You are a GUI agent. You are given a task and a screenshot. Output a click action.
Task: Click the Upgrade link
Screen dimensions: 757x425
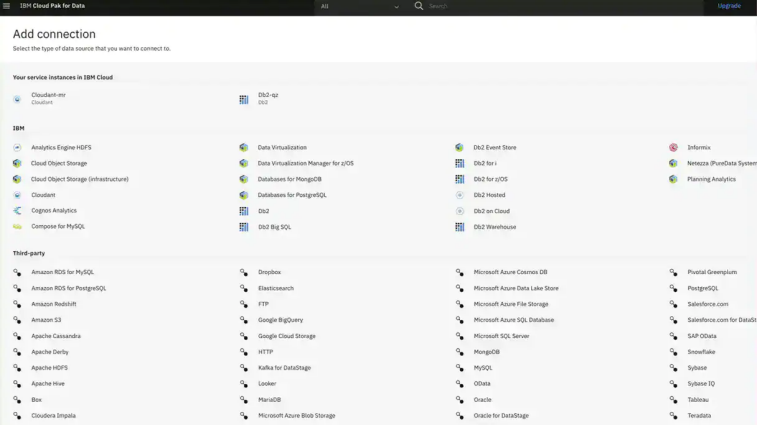pos(729,6)
